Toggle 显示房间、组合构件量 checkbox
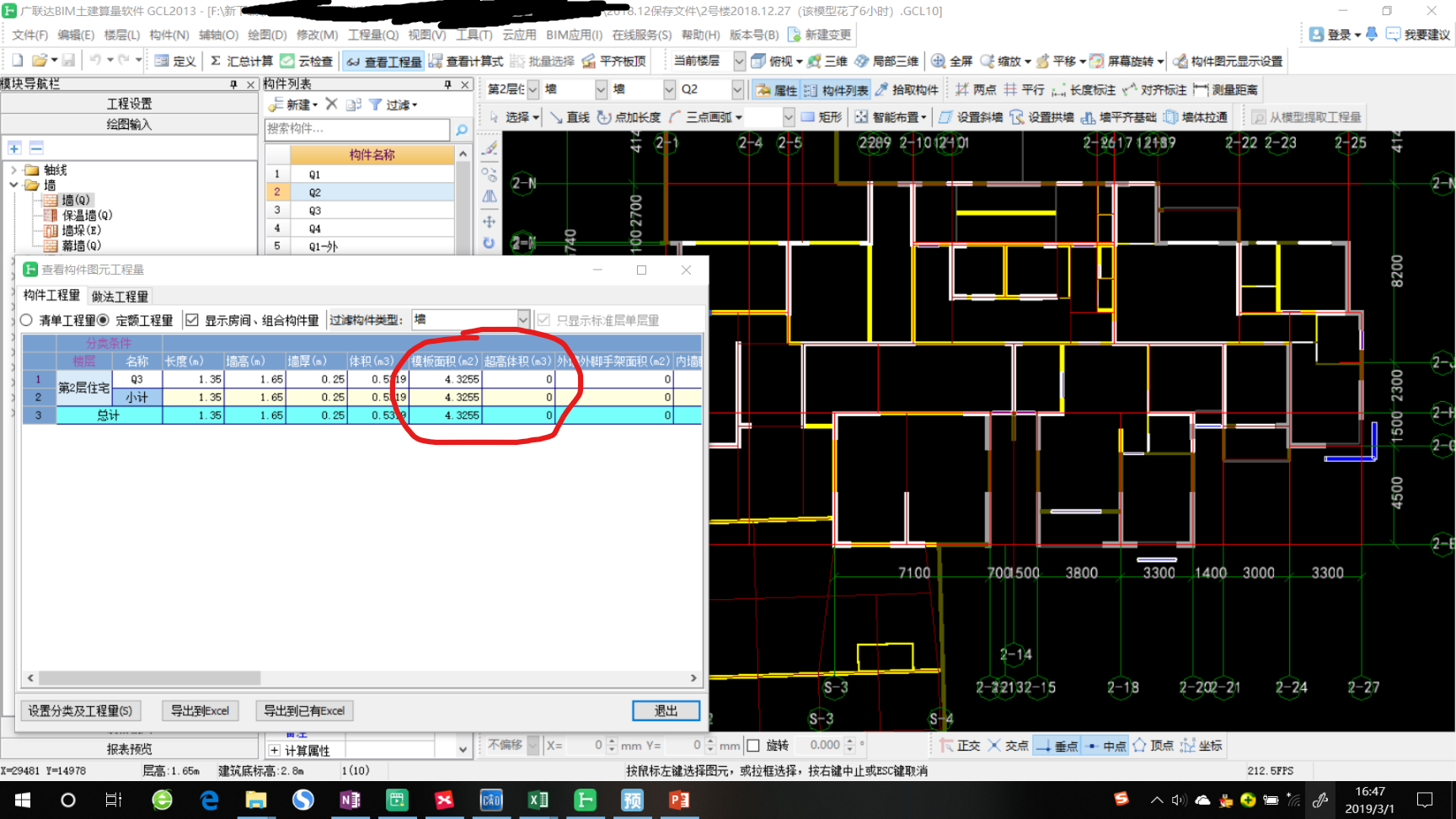The image size is (1456, 819). click(192, 320)
